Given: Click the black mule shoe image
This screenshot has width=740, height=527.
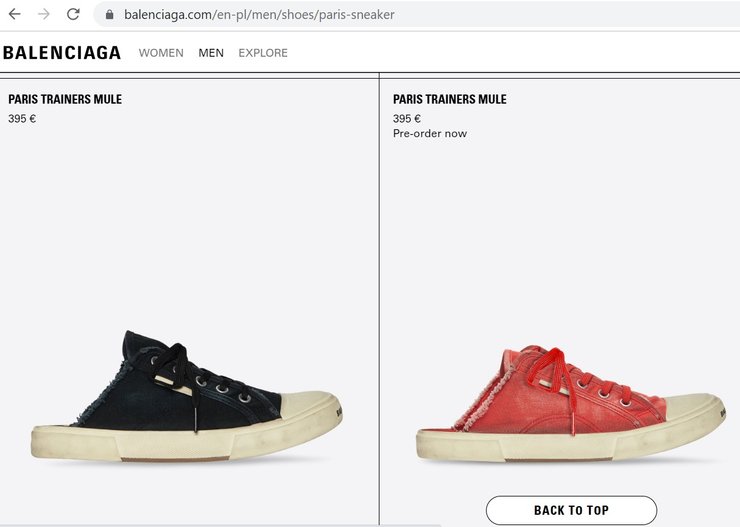Looking at the screenshot, I should click(x=186, y=396).
